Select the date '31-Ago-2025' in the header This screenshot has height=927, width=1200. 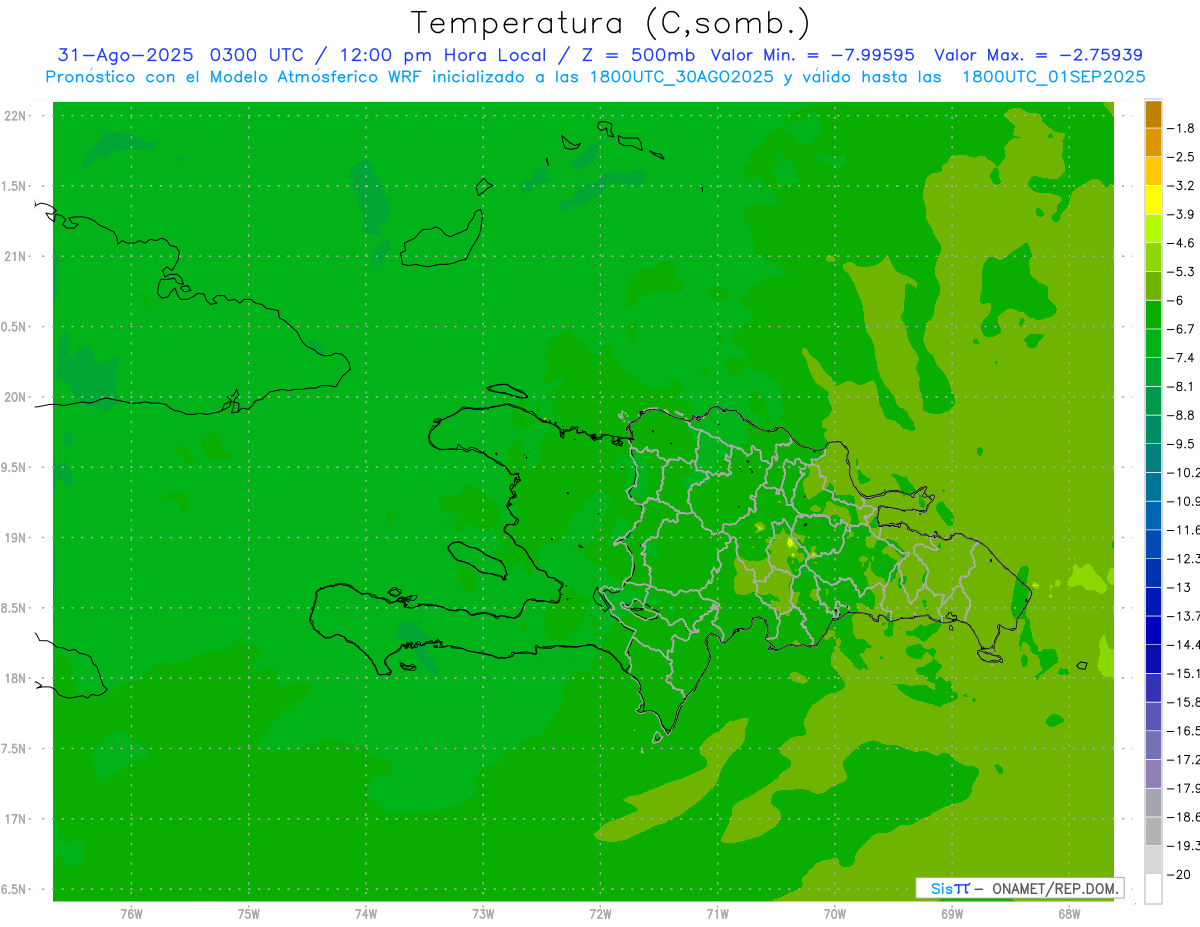click(123, 55)
